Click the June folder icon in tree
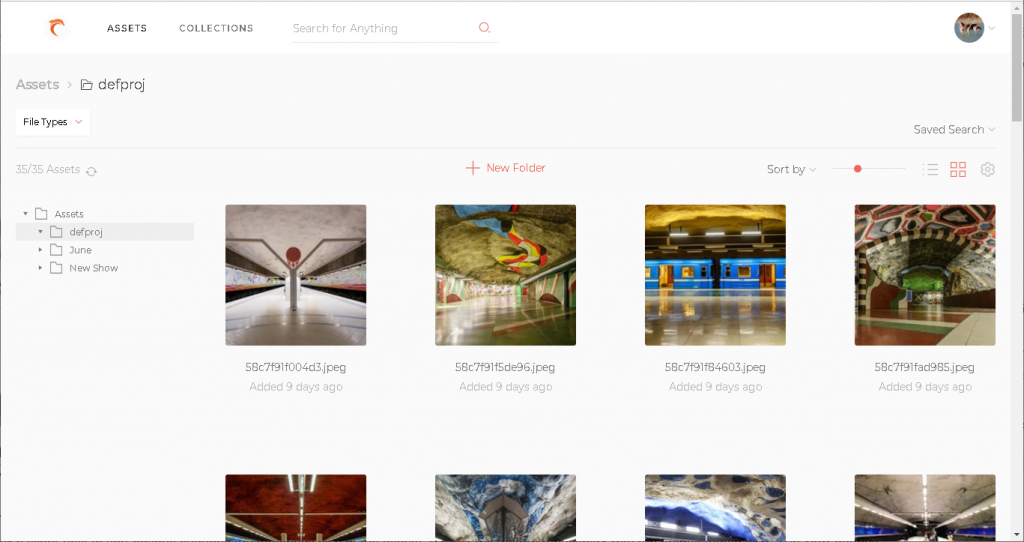Screen dimensions: 1024x542 pyautogui.click(x=56, y=250)
